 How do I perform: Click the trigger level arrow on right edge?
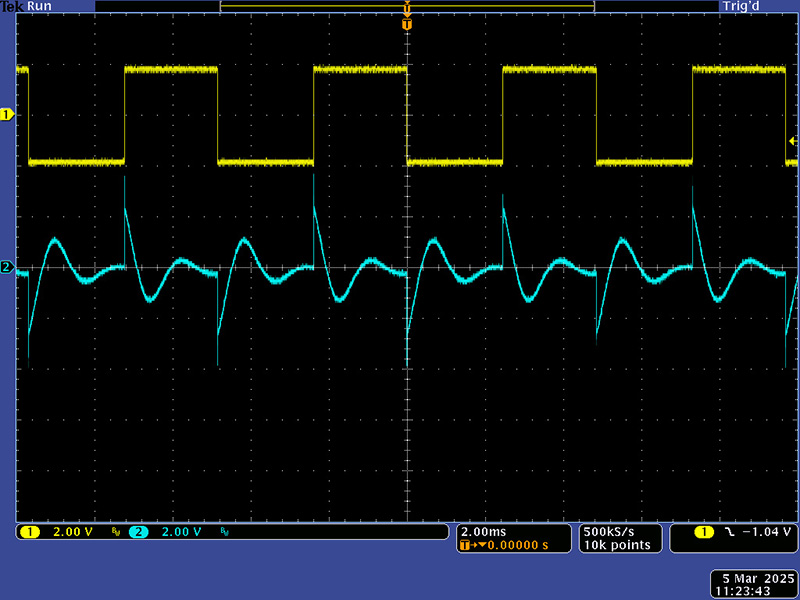point(792,145)
